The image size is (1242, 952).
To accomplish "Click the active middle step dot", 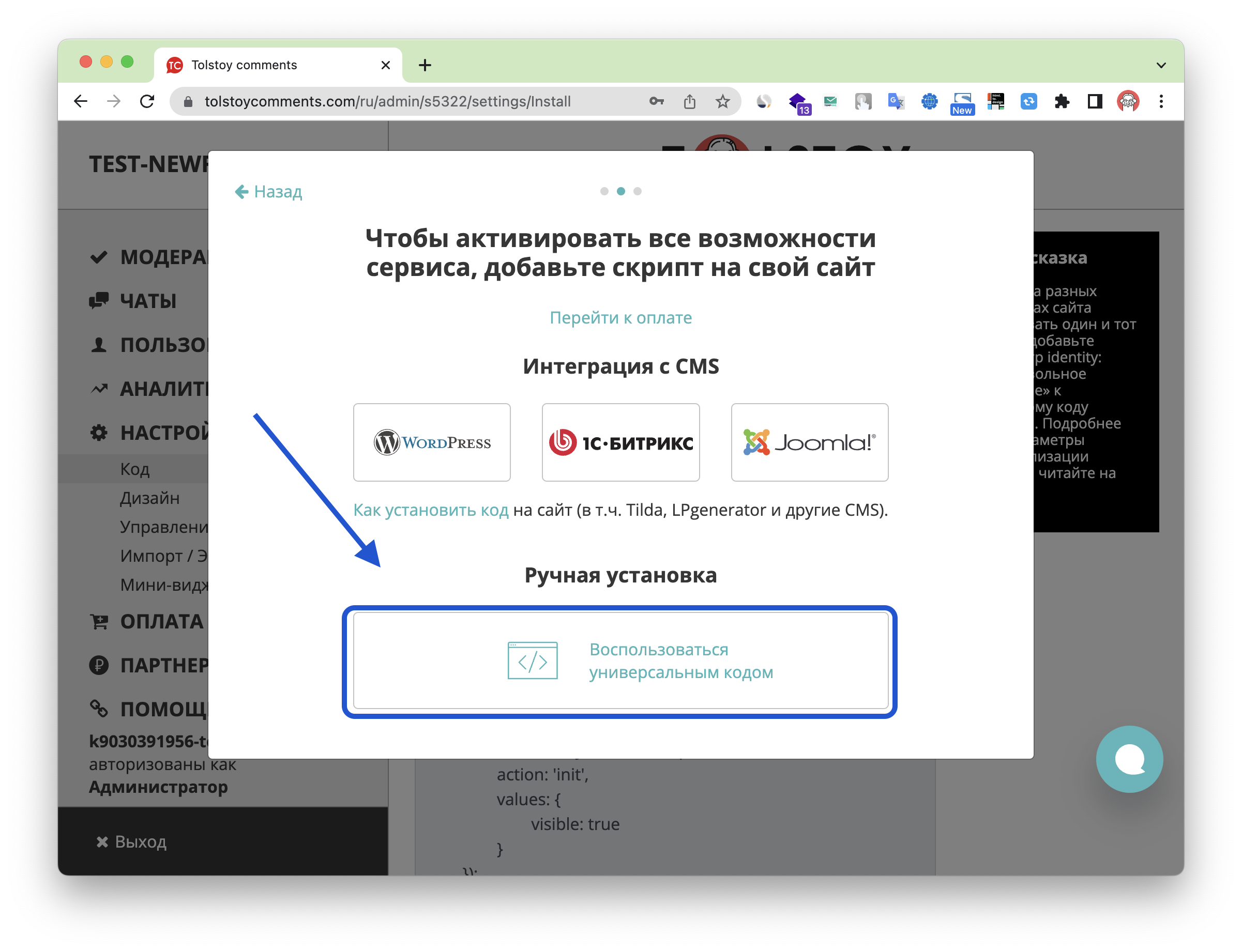I will pyautogui.click(x=622, y=192).
